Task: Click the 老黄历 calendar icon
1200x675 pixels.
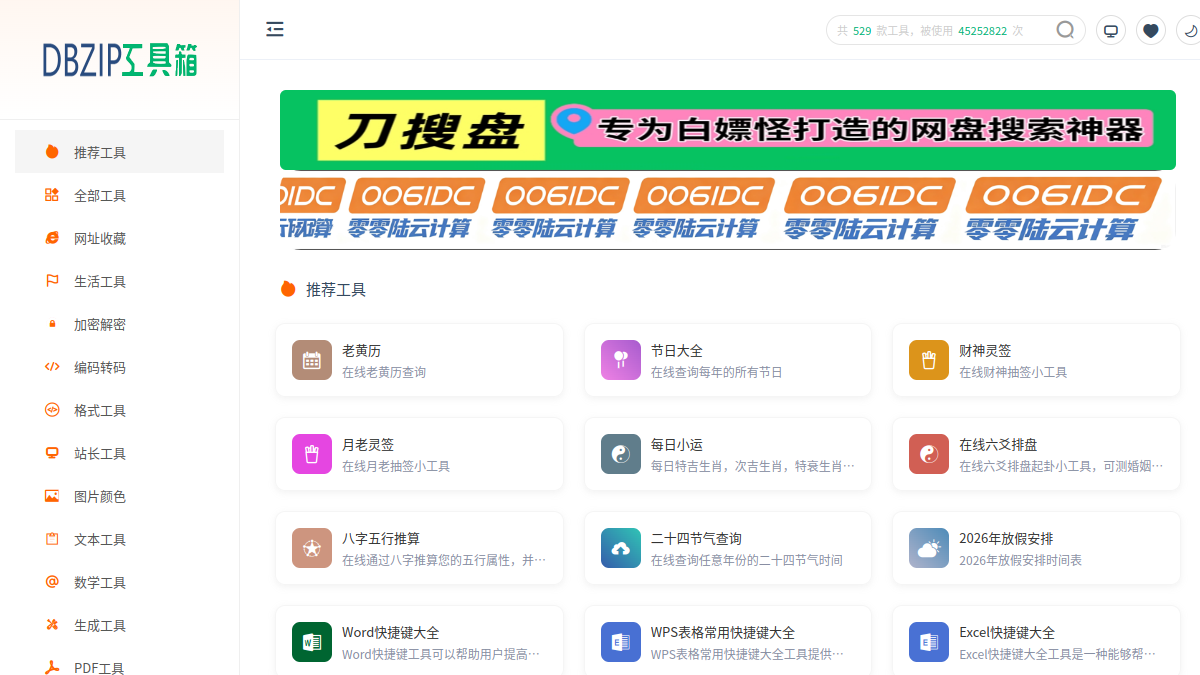Action: click(312, 360)
